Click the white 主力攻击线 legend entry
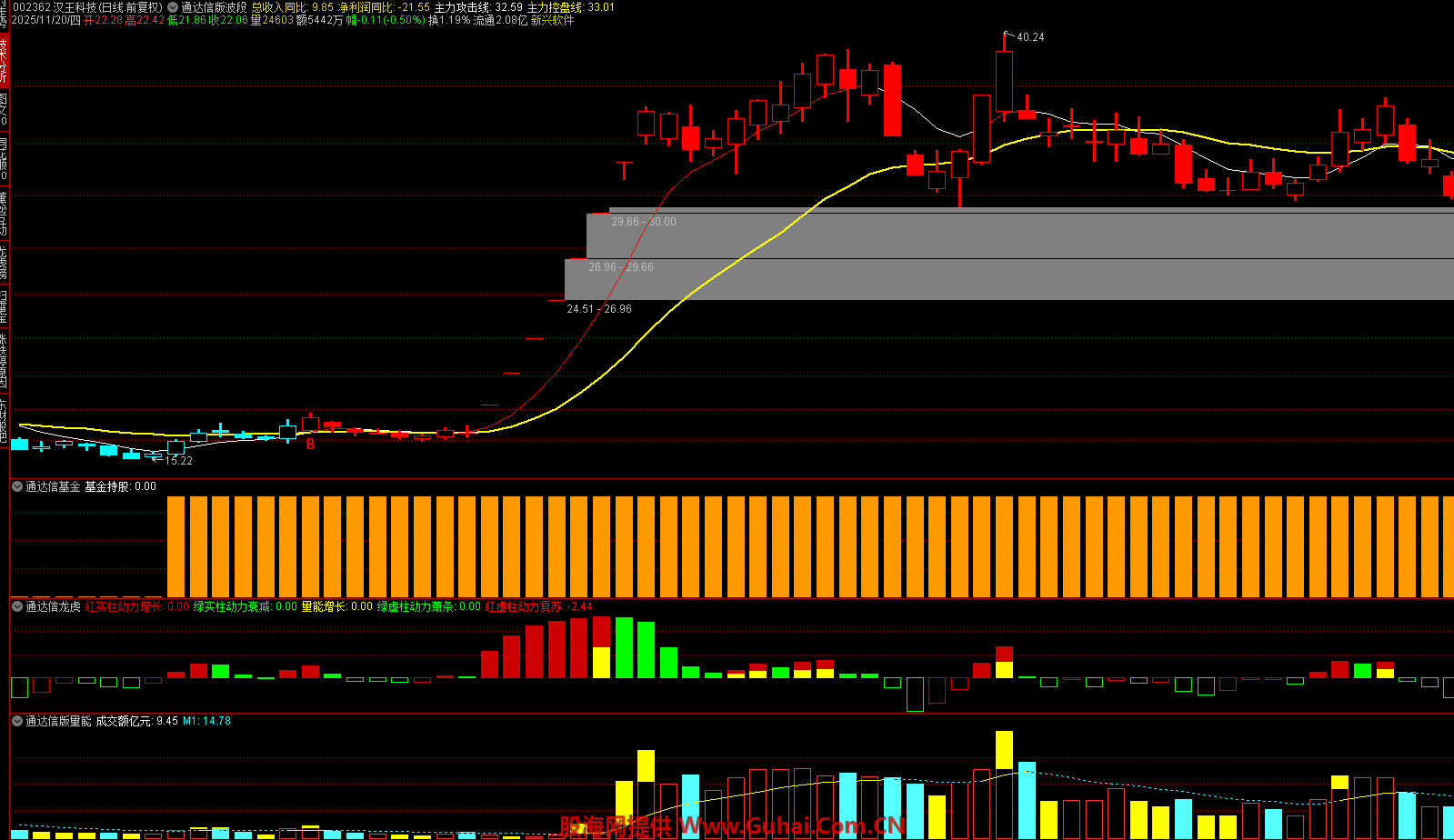 tap(477, 7)
